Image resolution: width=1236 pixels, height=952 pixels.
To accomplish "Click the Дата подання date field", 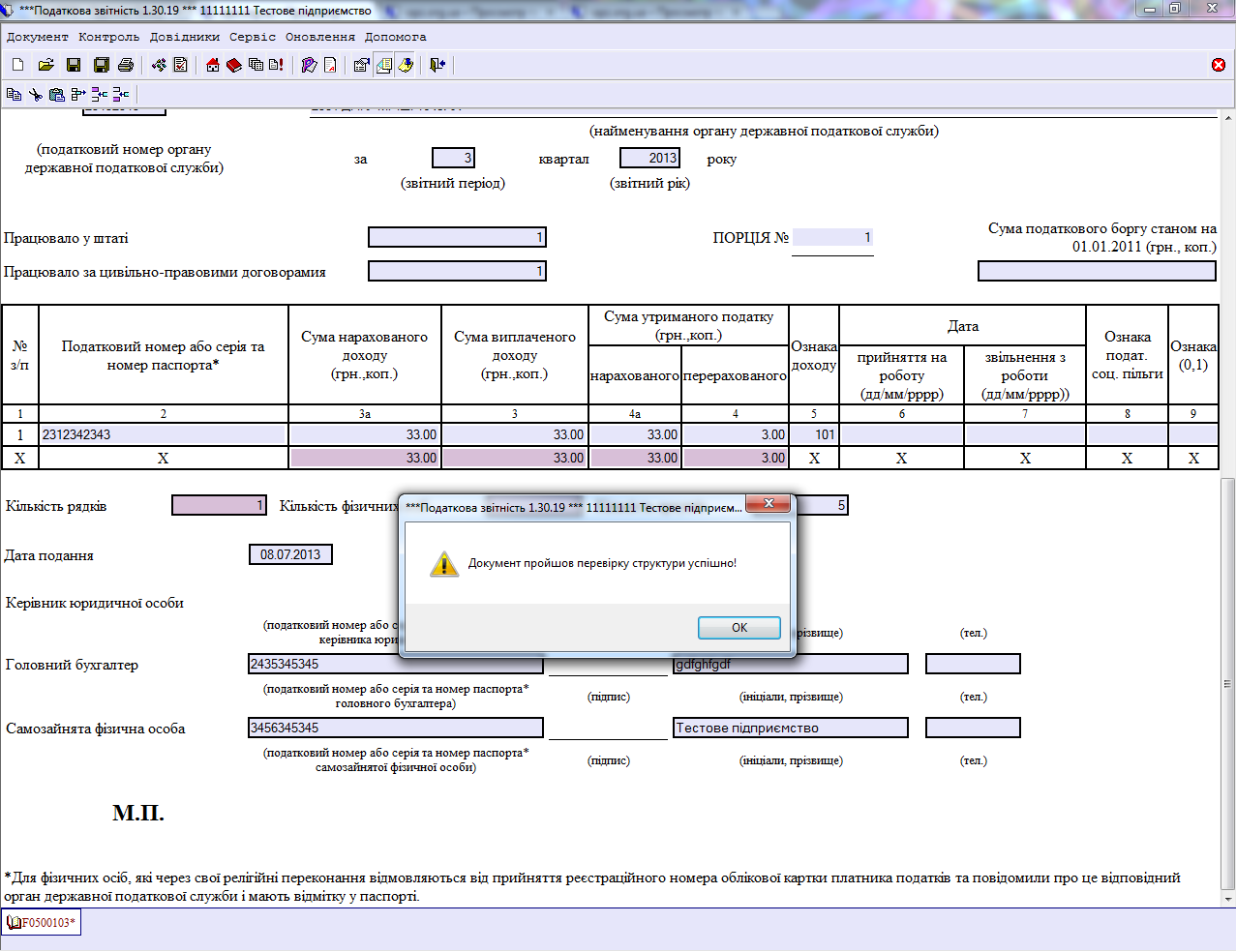I will click(290, 554).
